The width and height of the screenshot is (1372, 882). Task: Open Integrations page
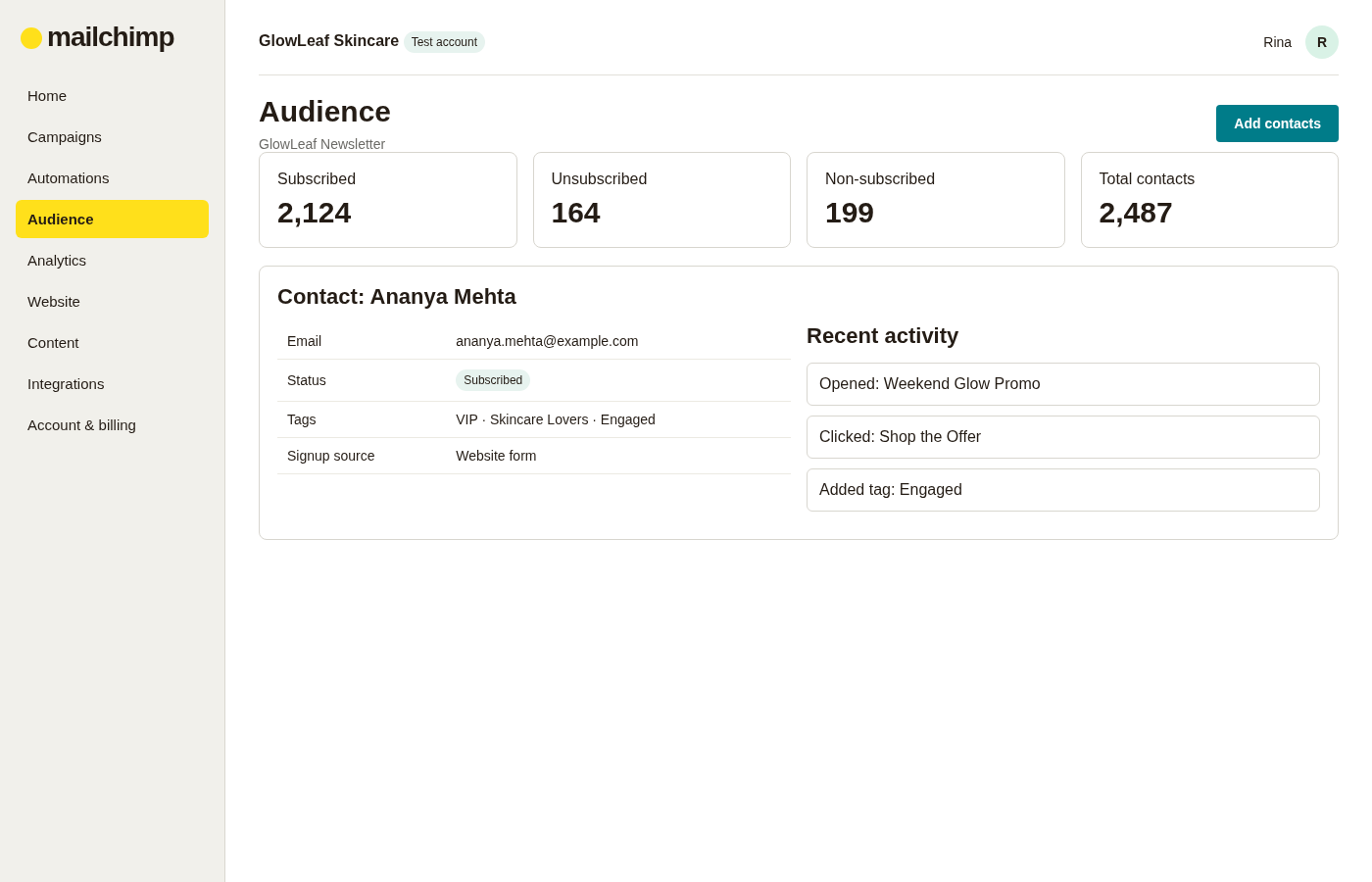click(112, 384)
